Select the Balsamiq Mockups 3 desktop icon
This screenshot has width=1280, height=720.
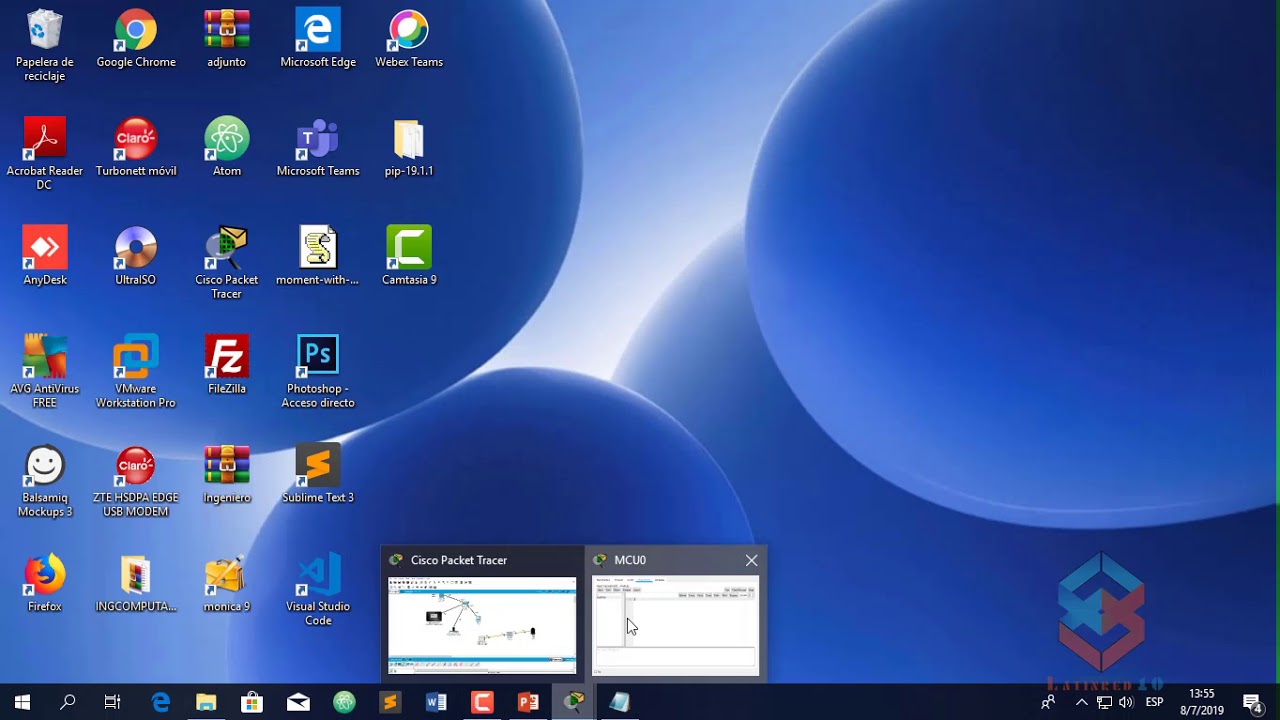[45, 482]
